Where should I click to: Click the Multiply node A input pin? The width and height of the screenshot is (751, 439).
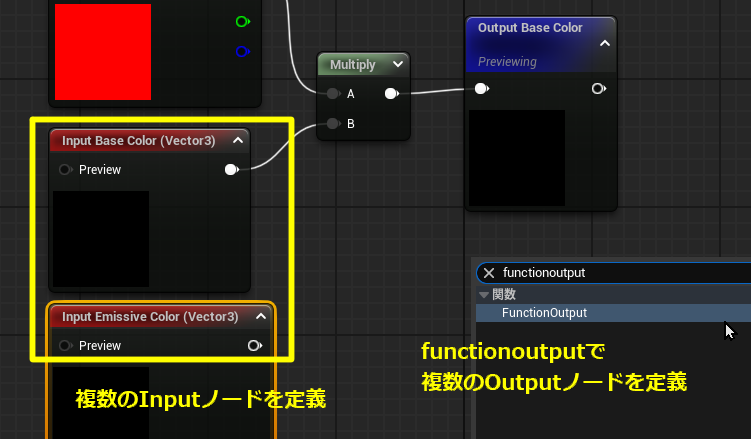tap(333, 93)
